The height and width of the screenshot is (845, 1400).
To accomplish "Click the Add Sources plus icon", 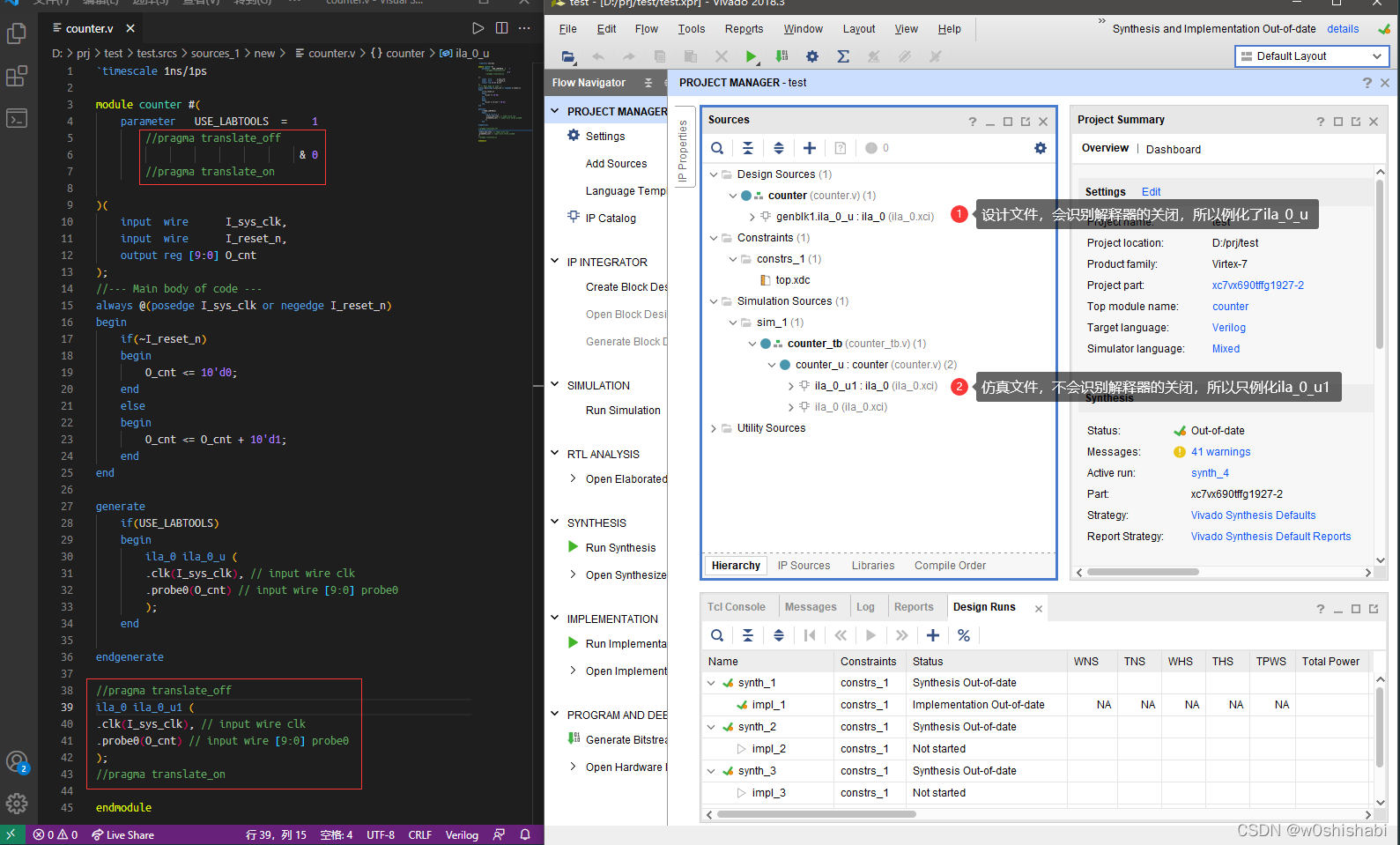I will [x=810, y=148].
